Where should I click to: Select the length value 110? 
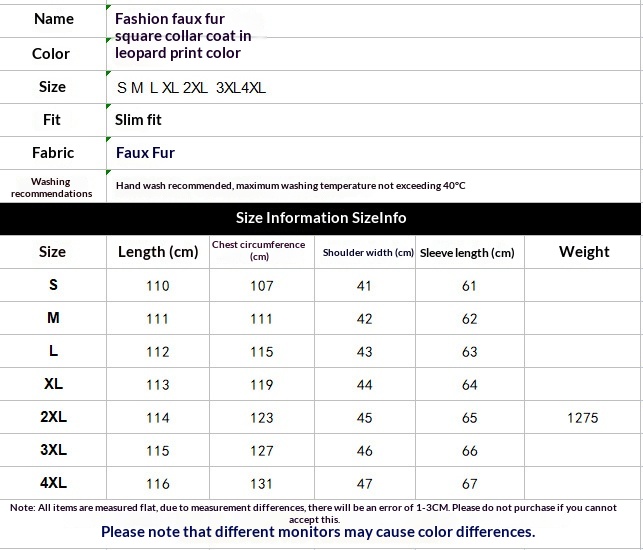[158, 286]
